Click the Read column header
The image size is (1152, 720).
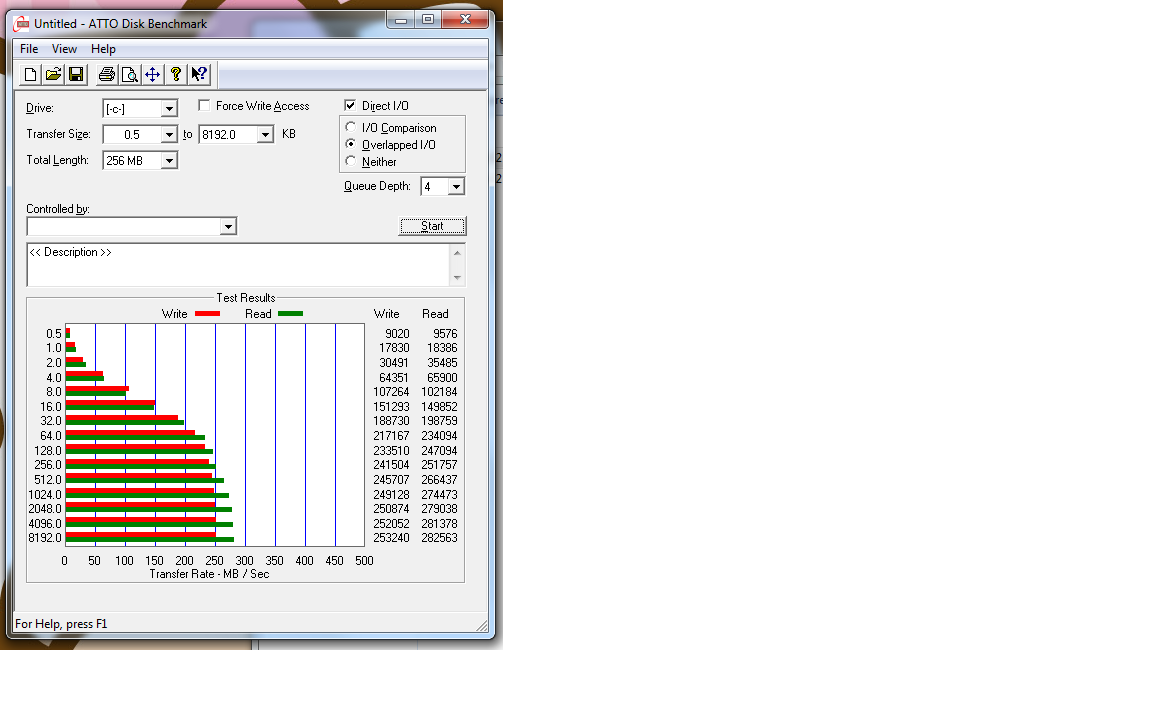[x=435, y=314]
